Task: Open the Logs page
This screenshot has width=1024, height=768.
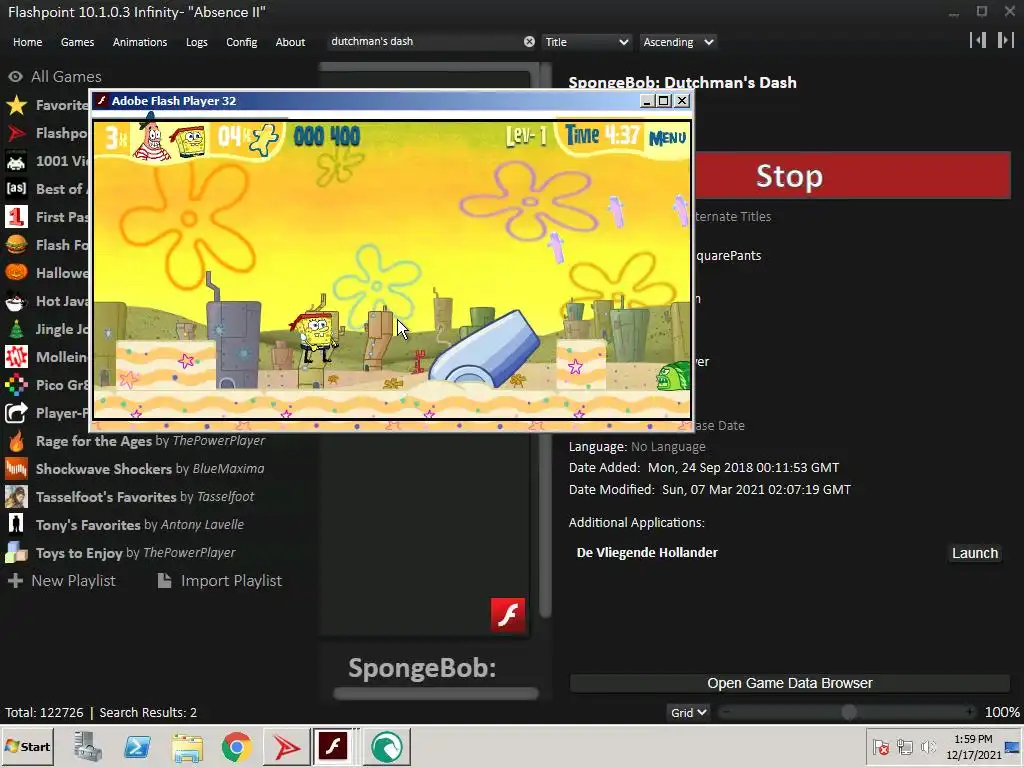Action: (x=197, y=42)
